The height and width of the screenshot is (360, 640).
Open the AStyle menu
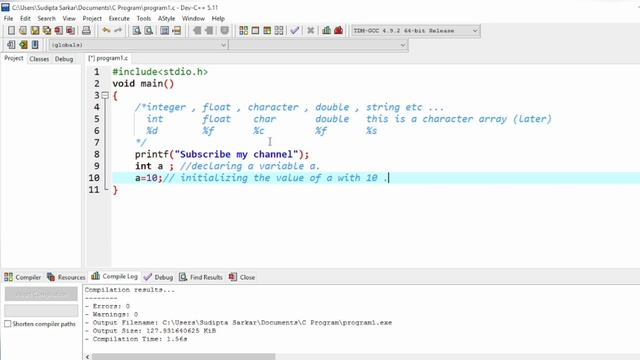tap(167, 18)
